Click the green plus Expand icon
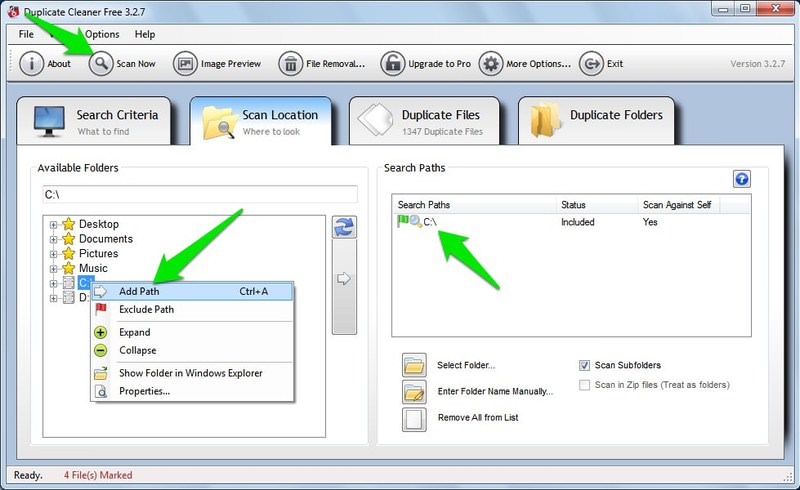 pyautogui.click(x=101, y=332)
